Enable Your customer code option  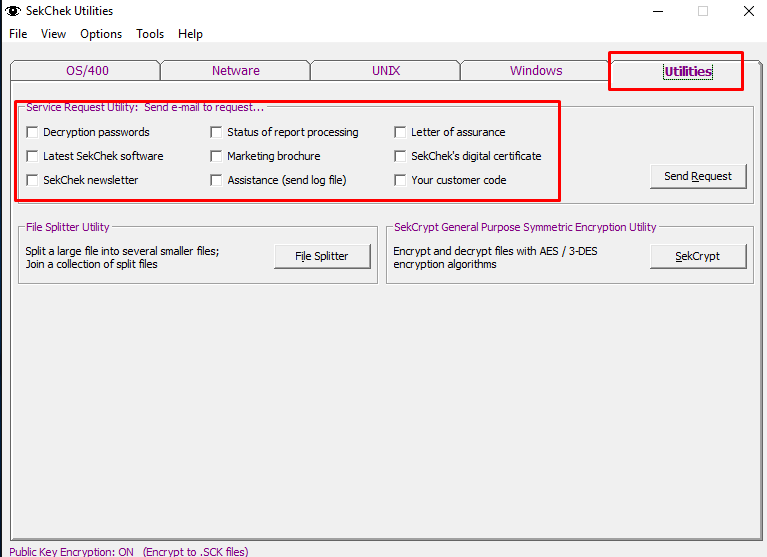[x=400, y=180]
